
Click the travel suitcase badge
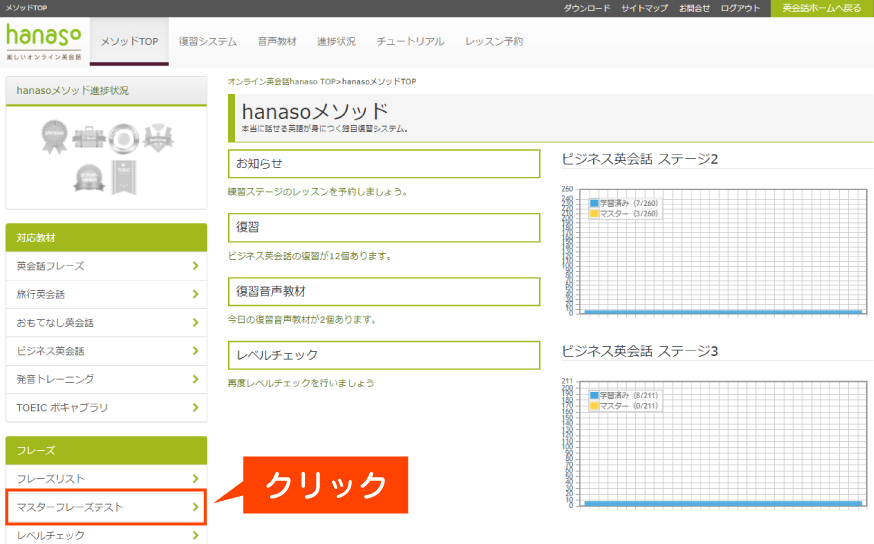pos(89,137)
